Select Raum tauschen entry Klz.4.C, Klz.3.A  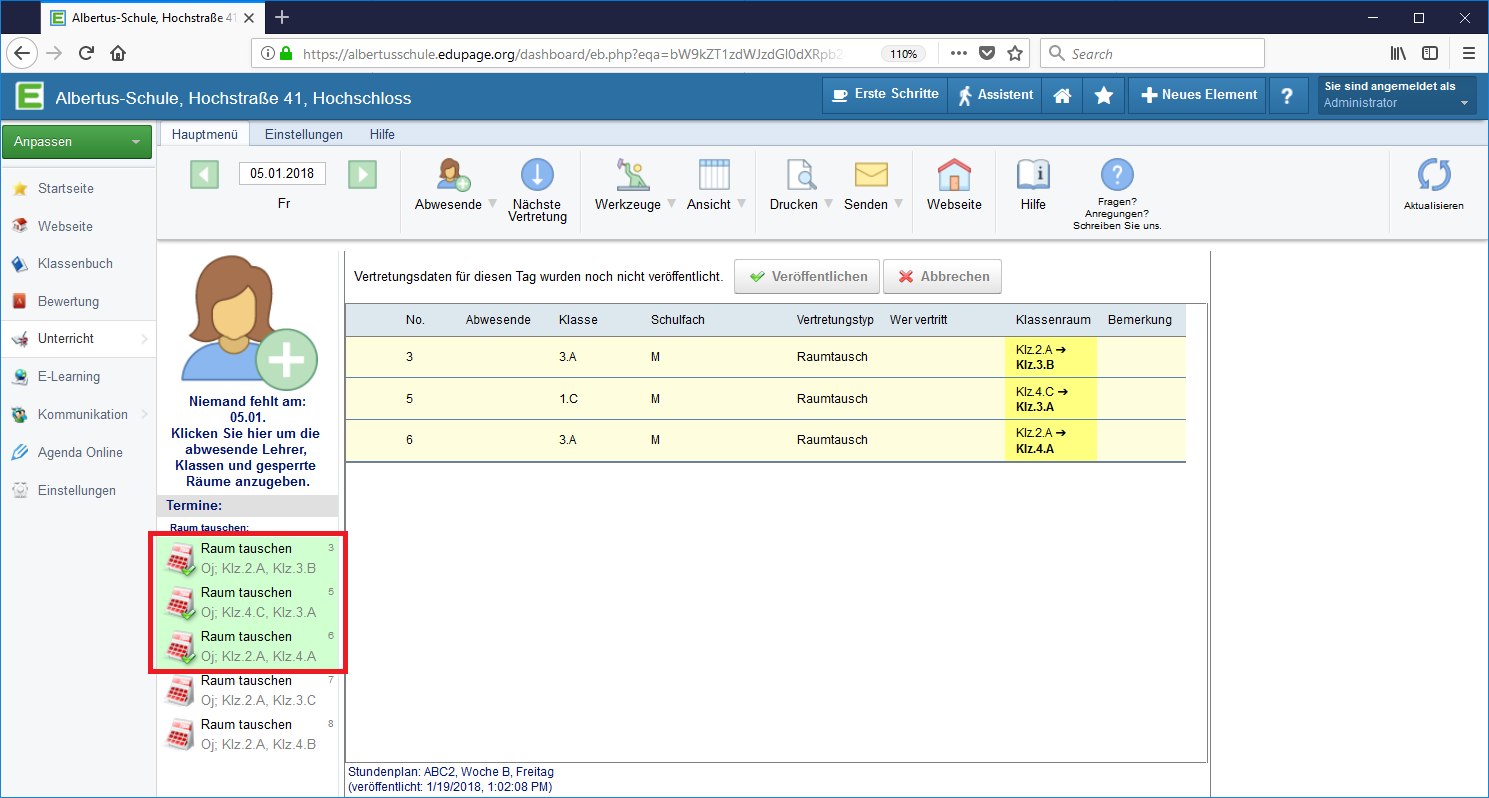coord(247,603)
